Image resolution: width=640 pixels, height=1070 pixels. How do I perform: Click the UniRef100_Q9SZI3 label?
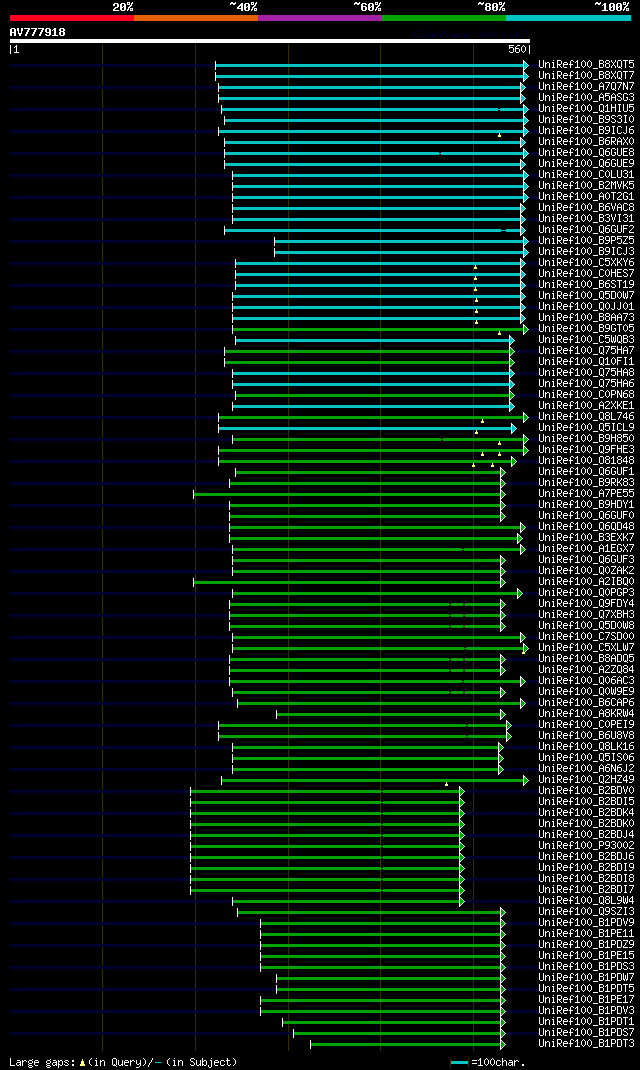tap(586, 911)
